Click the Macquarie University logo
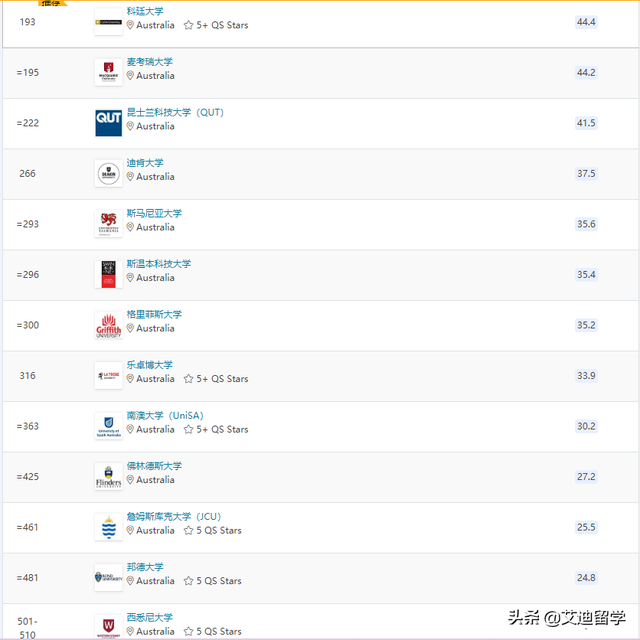Screen dimensions: 640x640 [x=109, y=72]
